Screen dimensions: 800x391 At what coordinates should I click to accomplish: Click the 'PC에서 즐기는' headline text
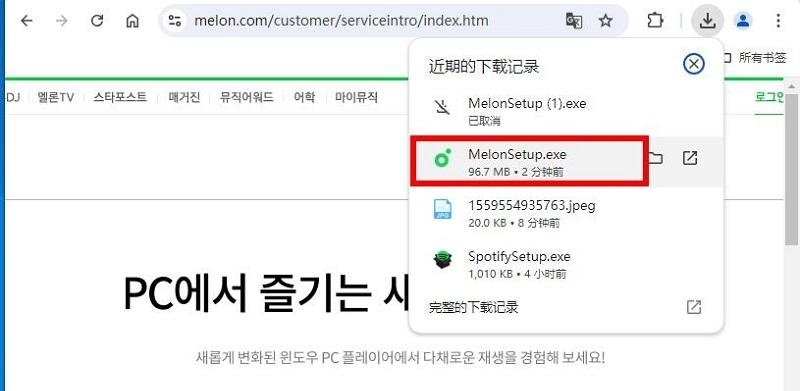[x=247, y=294]
